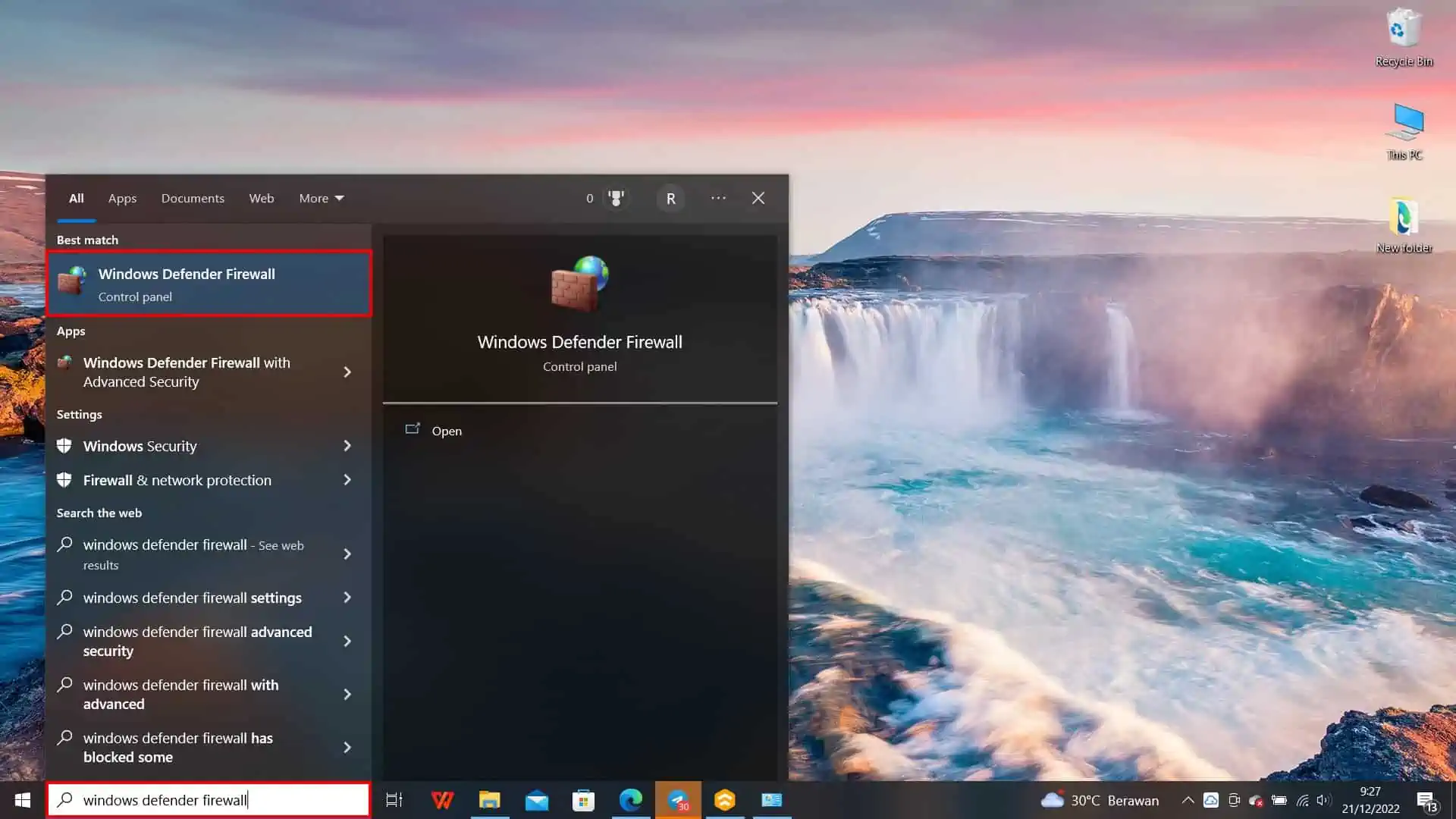The width and height of the screenshot is (1456, 819).
Task: Open the yellow hexagon app on taskbar
Action: (x=725, y=800)
